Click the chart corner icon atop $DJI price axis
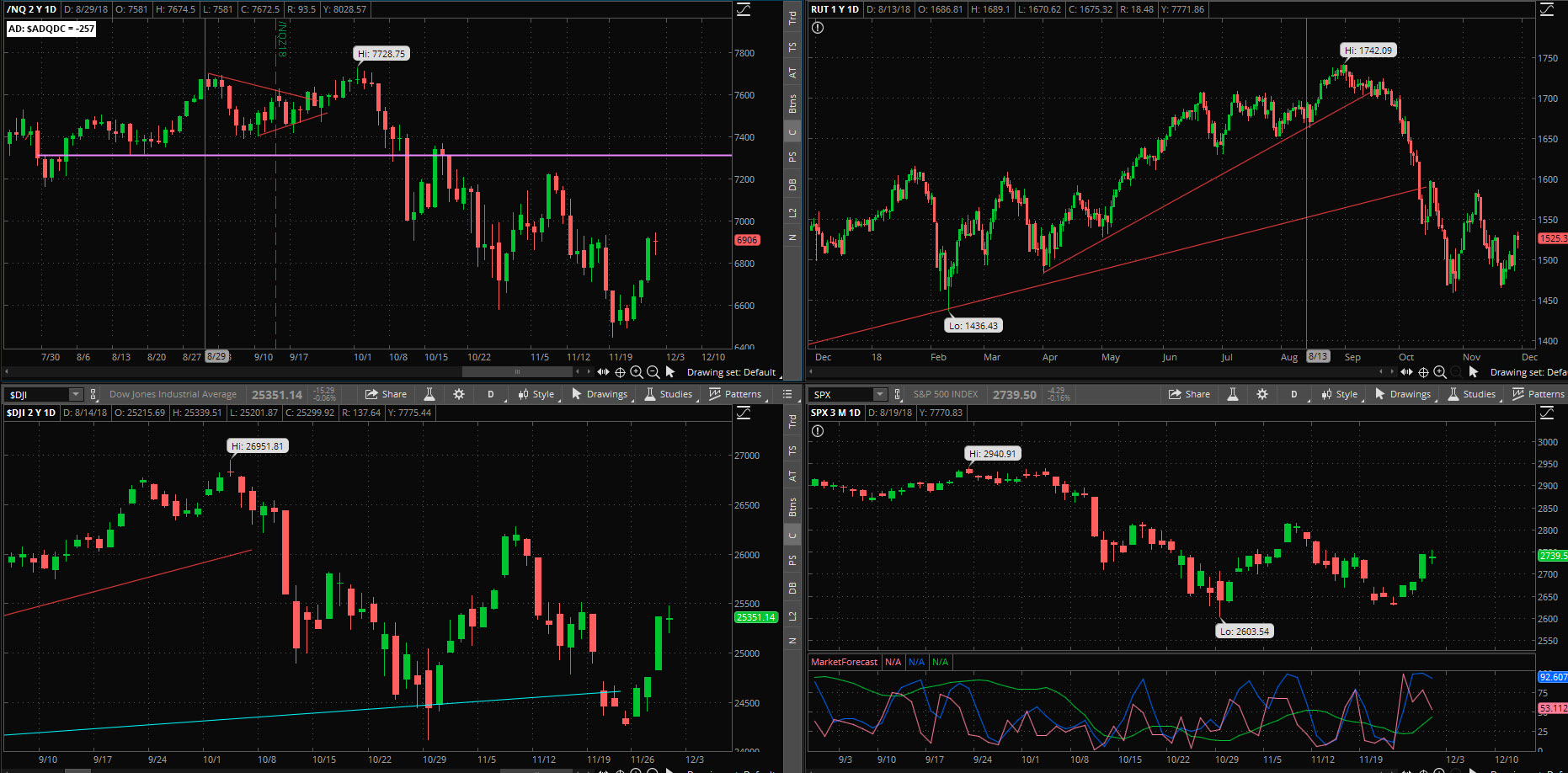This screenshot has width=1568, height=773. [x=744, y=413]
